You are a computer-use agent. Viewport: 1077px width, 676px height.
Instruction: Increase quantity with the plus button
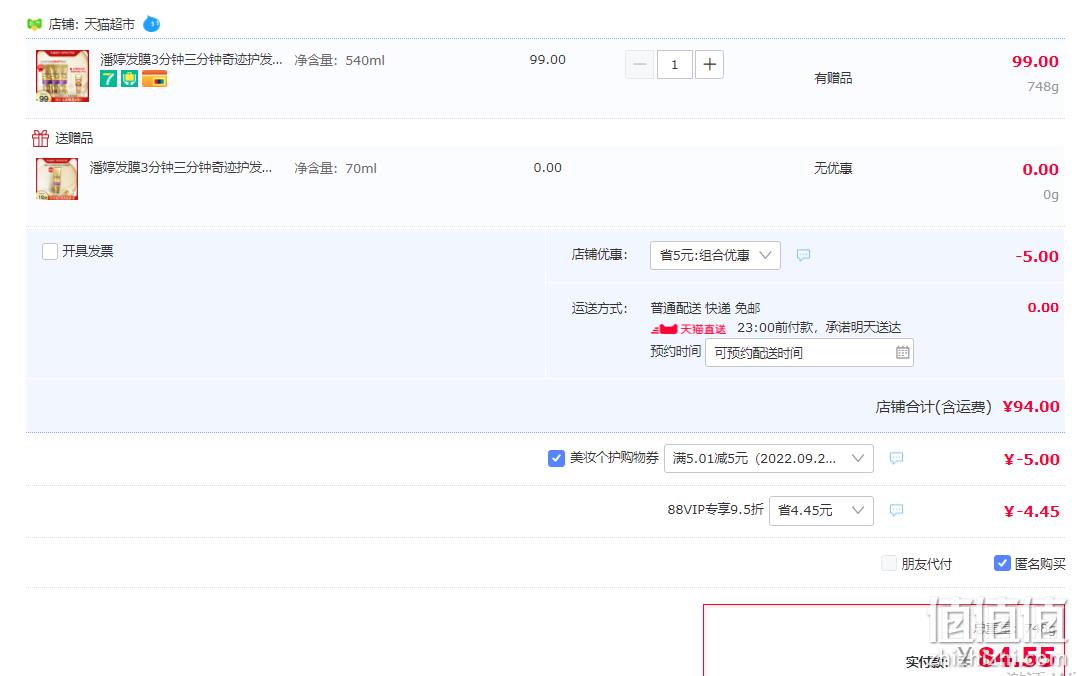point(710,65)
